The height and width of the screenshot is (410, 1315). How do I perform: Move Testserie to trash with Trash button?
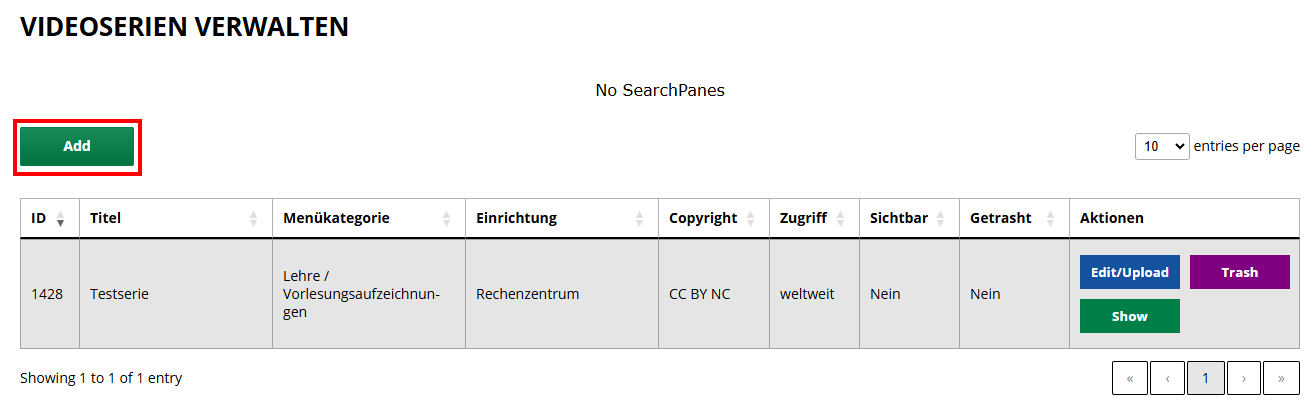(1239, 272)
